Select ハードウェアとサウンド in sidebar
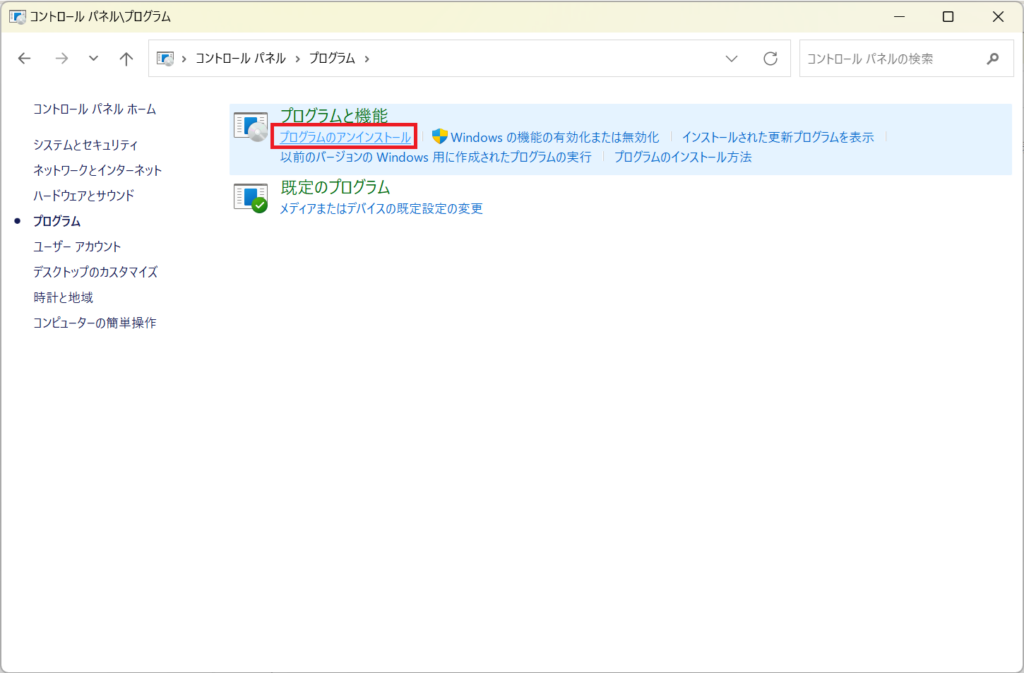Viewport: 1024px width, 673px height. point(84,196)
